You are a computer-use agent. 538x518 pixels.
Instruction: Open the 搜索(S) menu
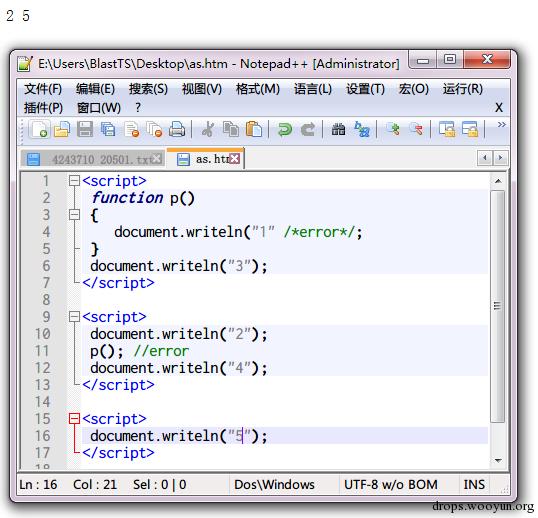[x=148, y=89]
